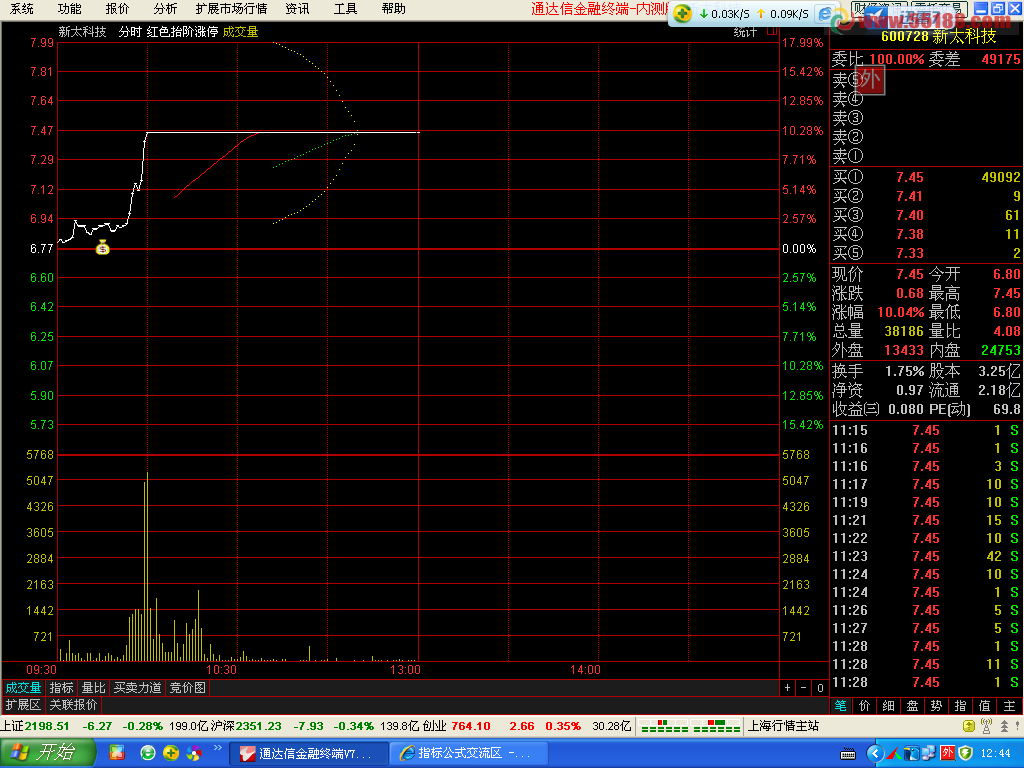Image resolution: width=1024 pixels, height=768 pixels.
Task: Click the 成交量 label in chart header
Action: (240, 31)
